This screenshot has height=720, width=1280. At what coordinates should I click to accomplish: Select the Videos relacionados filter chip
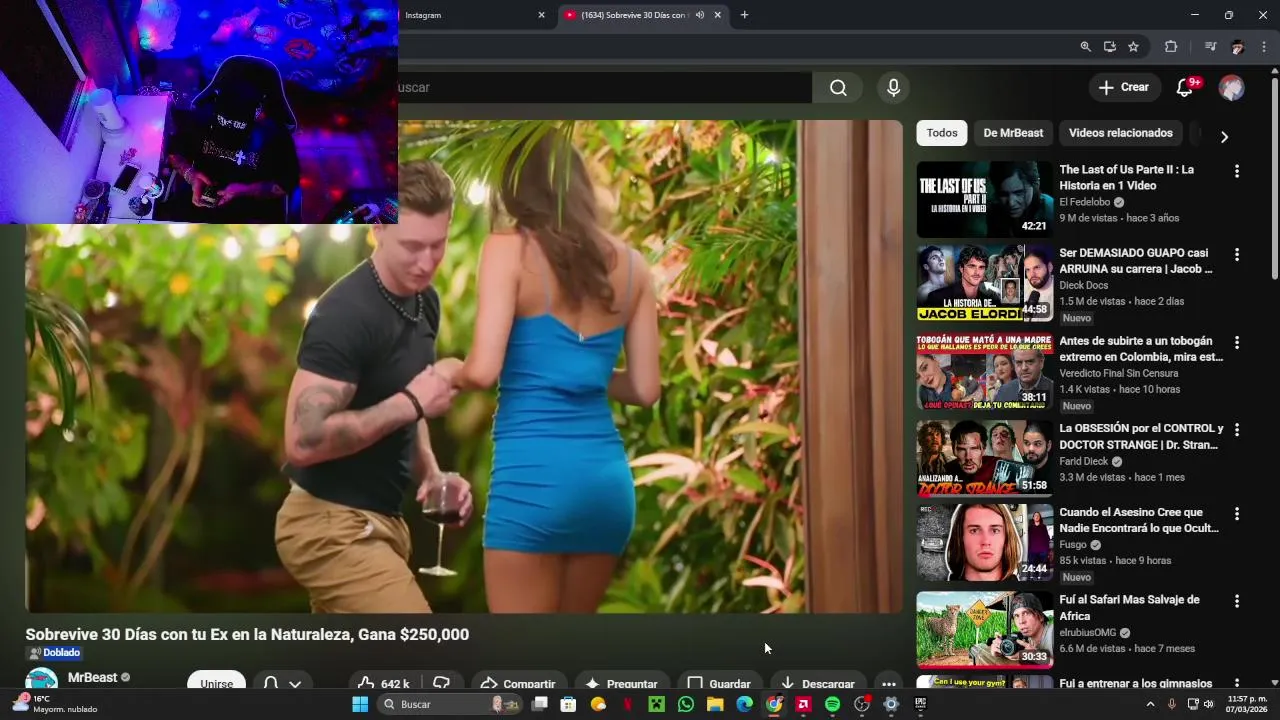pyautogui.click(x=1120, y=133)
